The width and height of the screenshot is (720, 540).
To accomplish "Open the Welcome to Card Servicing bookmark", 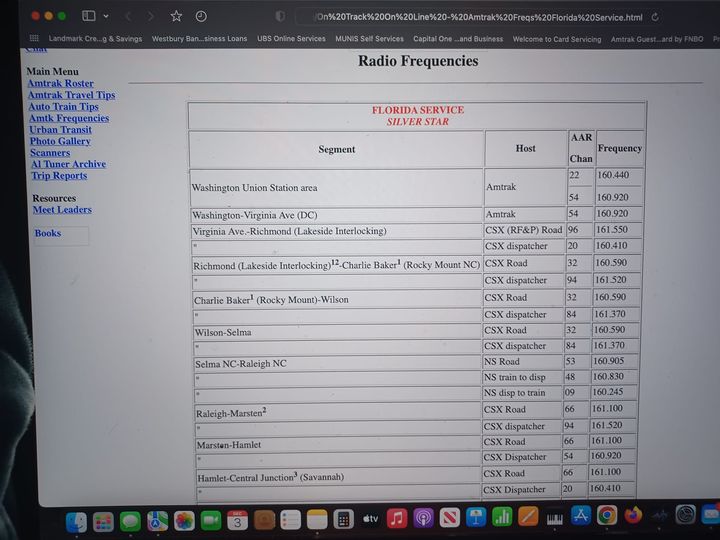I will tap(557, 39).
